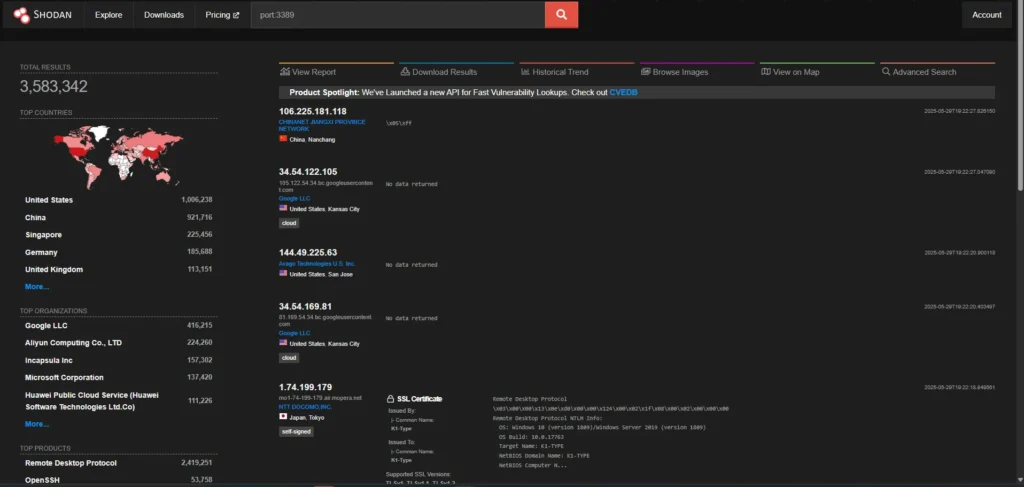Open host 34.54.169.81
The height and width of the screenshot is (487, 1024).
[306, 306]
